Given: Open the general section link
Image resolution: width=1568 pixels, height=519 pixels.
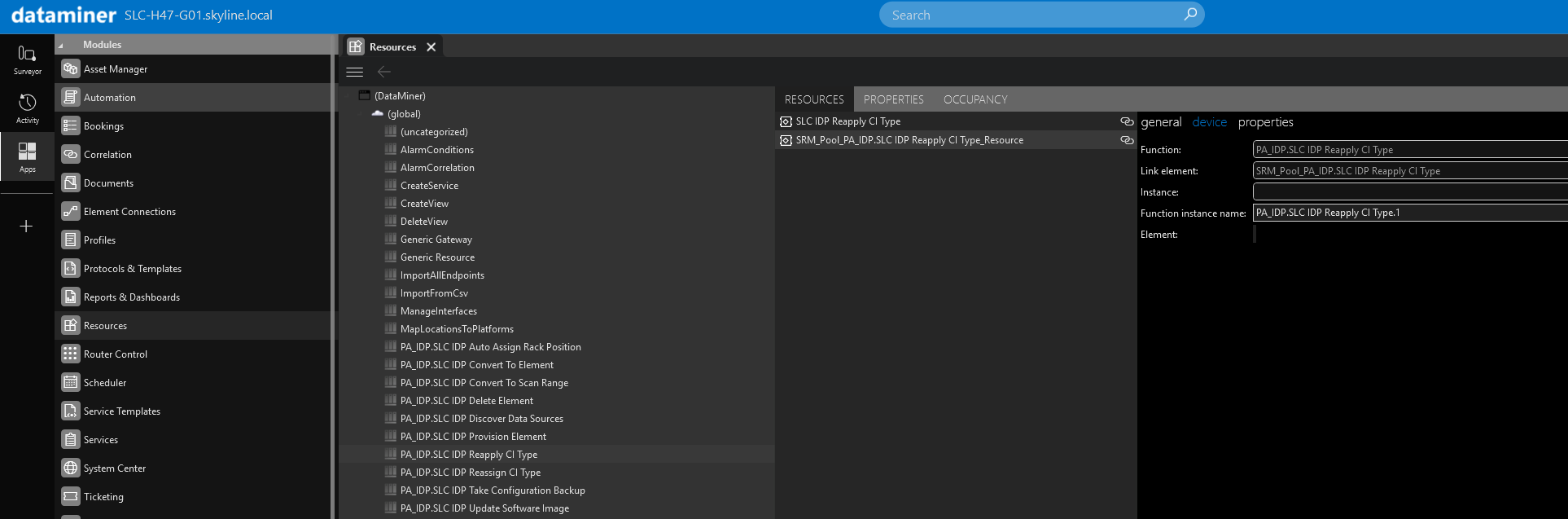Looking at the screenshot, I should 1160,122.
